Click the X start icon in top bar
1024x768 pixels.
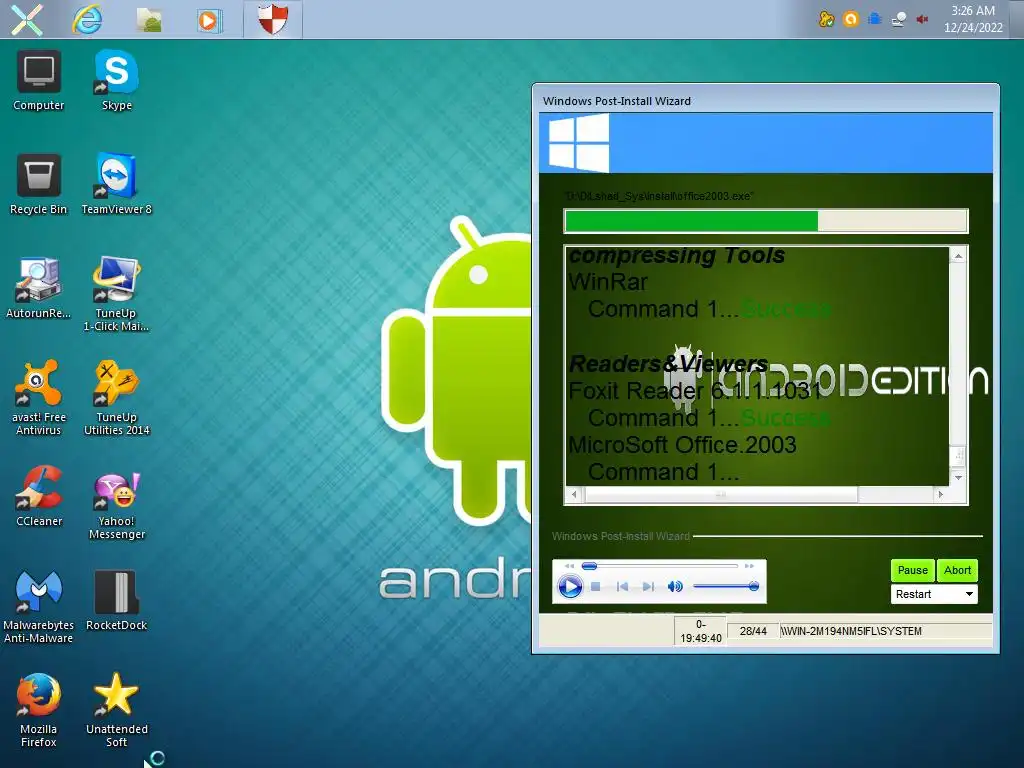click(x=27, y=19)
